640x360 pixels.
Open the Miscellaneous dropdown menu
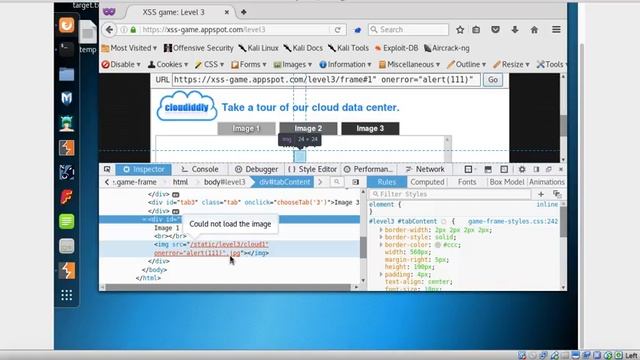[x=409, y=64]
